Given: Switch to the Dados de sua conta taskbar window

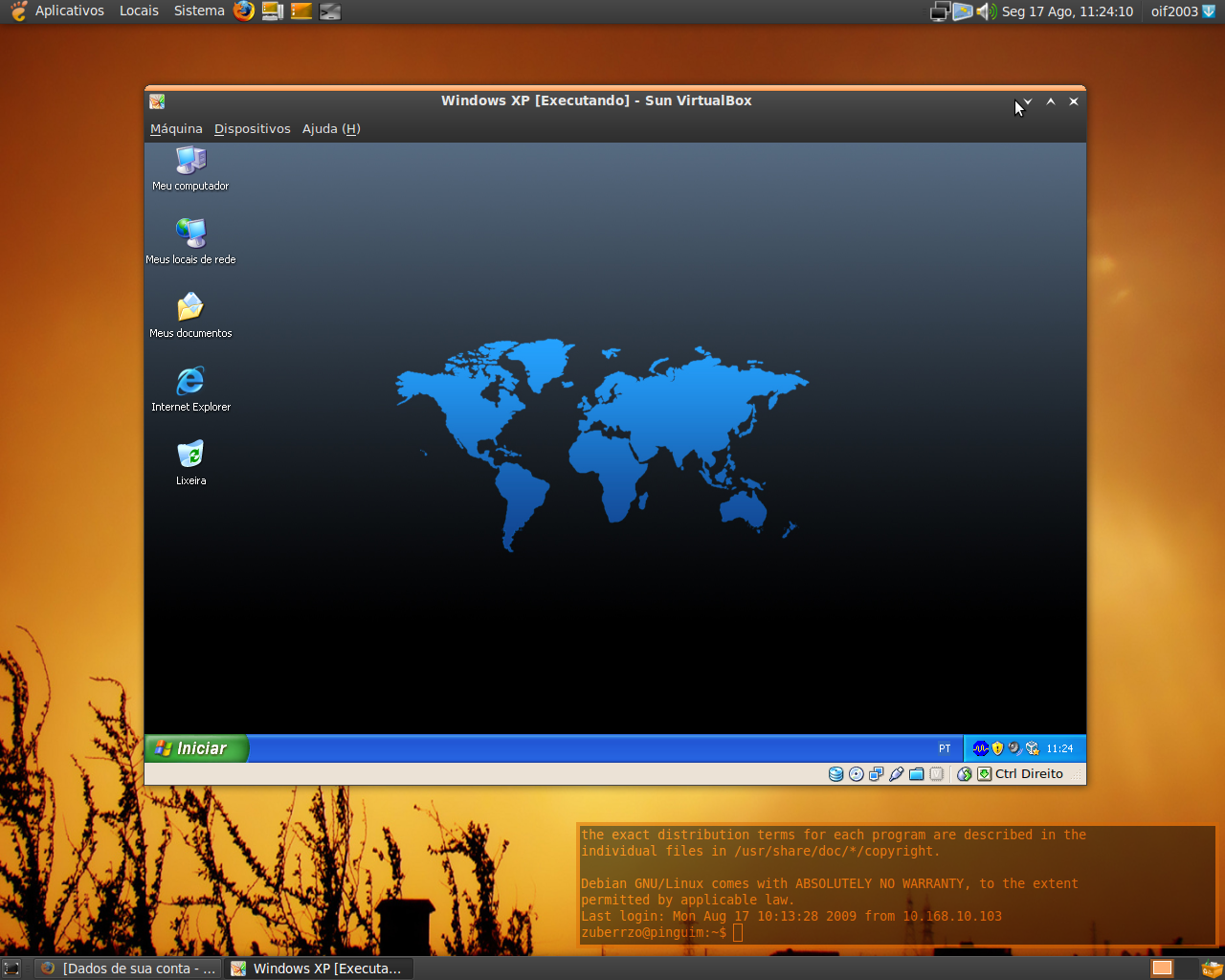Looking at the screenshot, I should pyautogui.click(x=128, y=969).
